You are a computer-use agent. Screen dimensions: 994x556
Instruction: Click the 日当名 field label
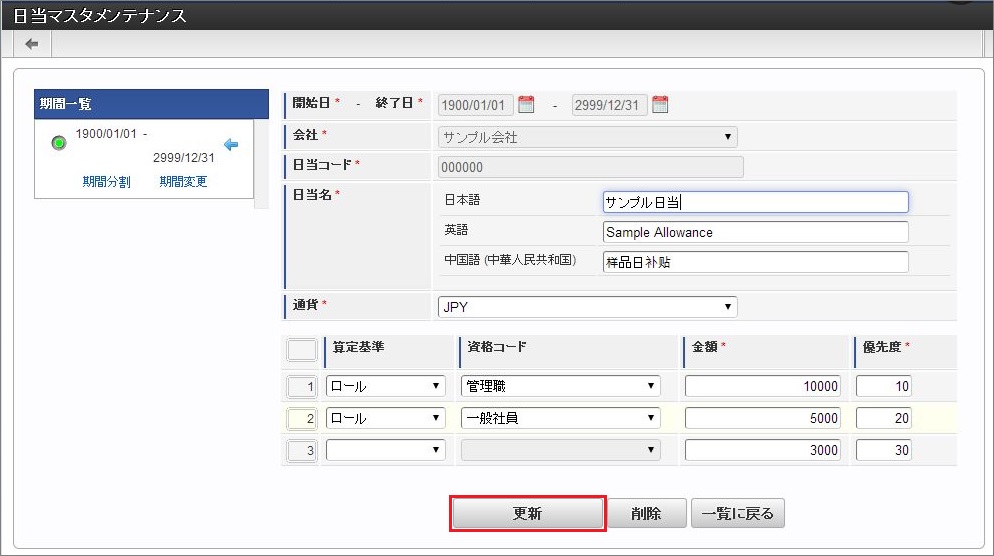(x=312, y=195)
